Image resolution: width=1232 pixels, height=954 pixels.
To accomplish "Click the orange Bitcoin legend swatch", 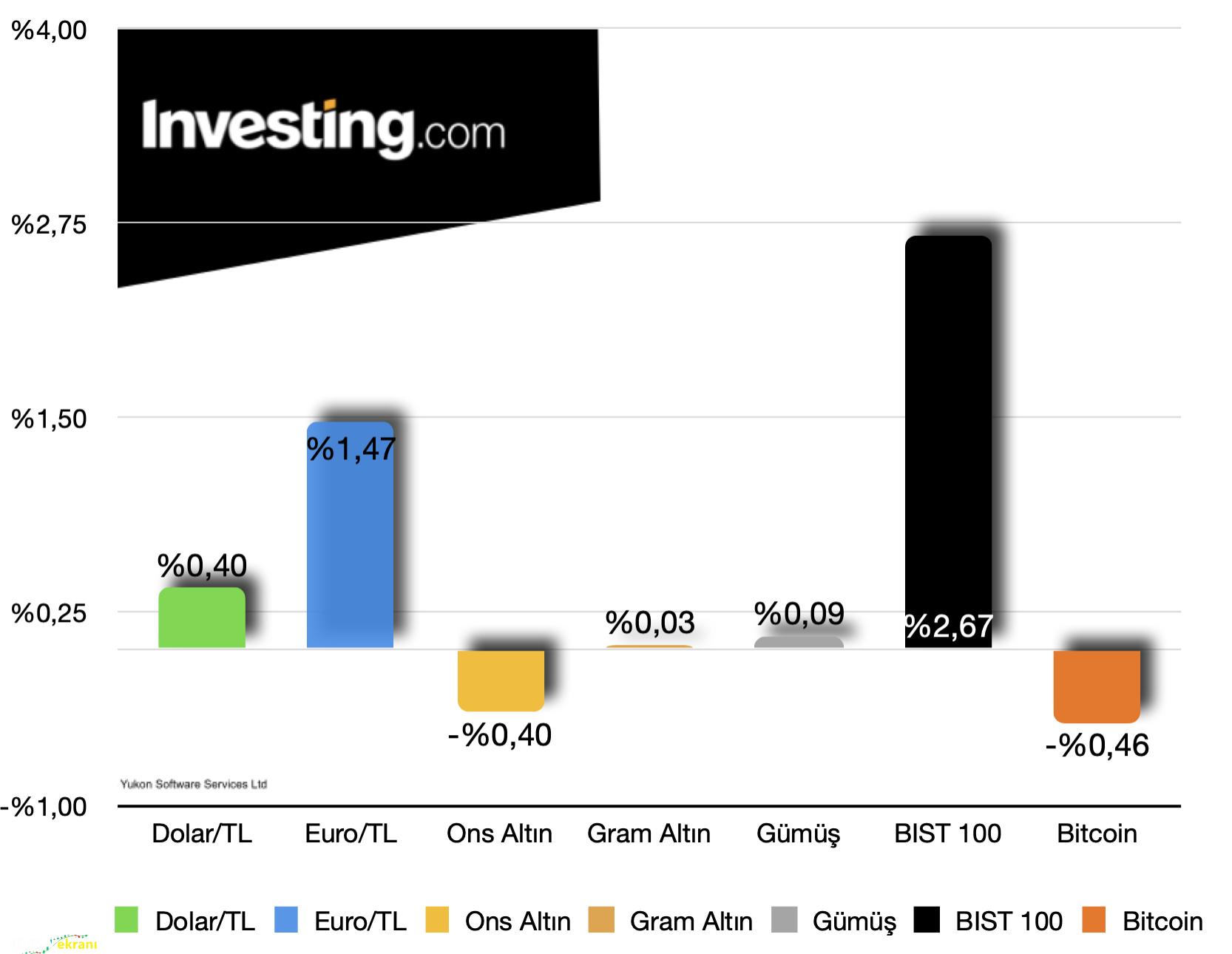I will click(1094, 920).
